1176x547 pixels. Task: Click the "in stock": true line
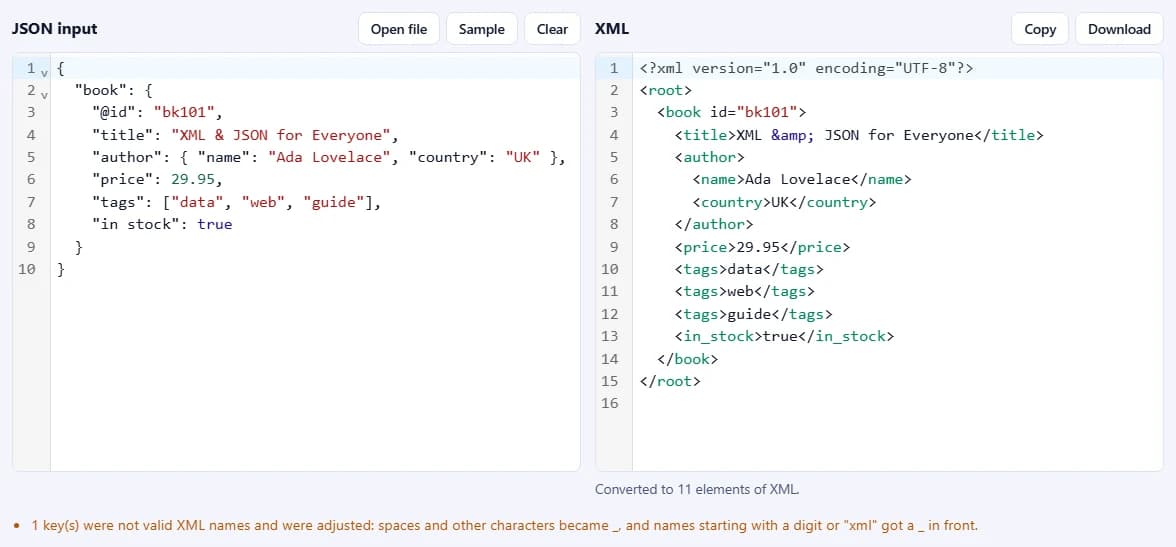[162, 224]
